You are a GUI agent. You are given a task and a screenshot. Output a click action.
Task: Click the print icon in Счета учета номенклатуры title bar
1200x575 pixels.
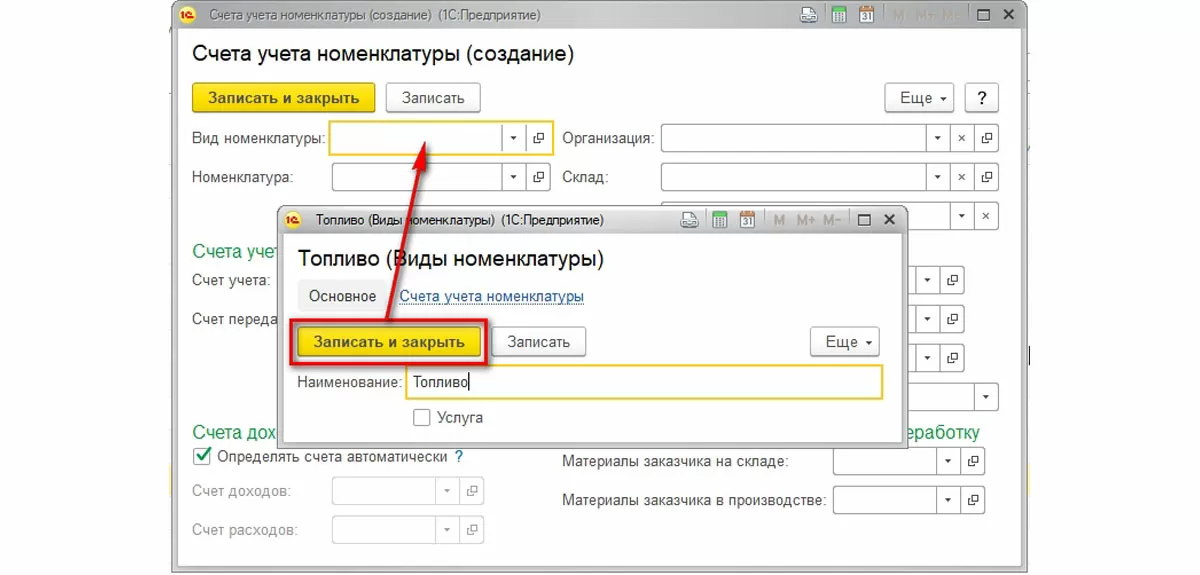[x=809, y=15]
